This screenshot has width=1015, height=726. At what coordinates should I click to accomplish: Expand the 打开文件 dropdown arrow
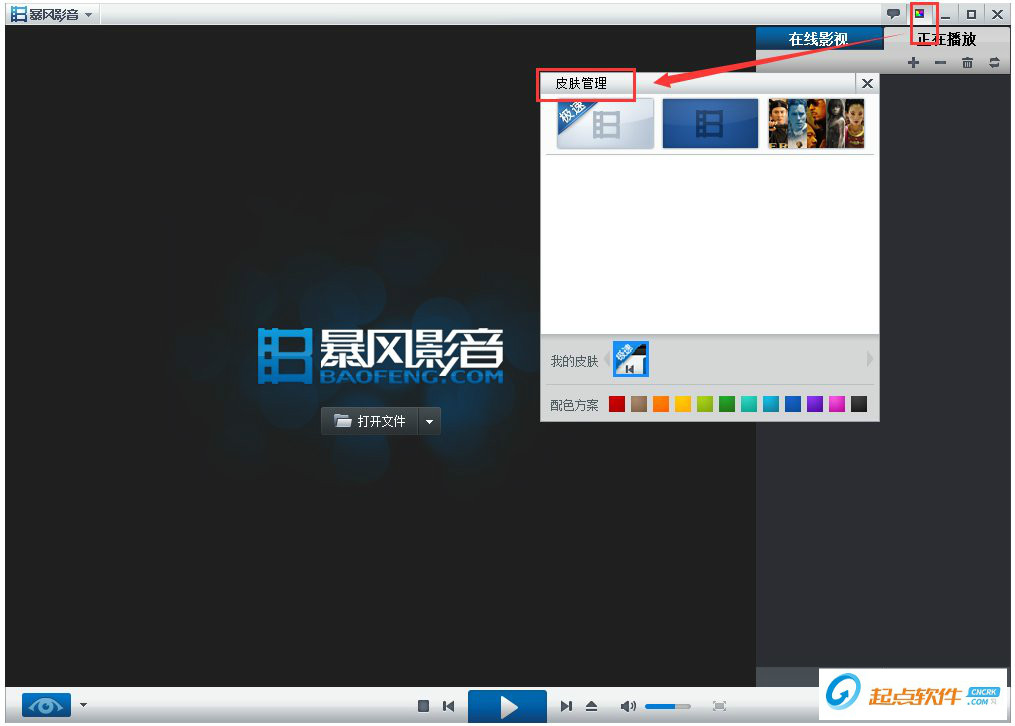coord(429,421)
